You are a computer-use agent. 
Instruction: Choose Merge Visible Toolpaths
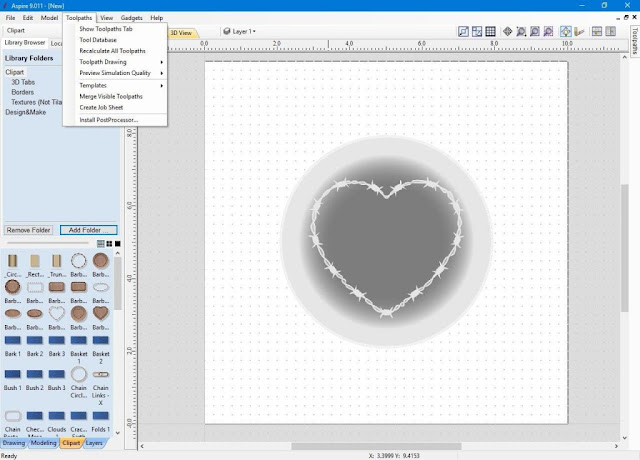115,96
